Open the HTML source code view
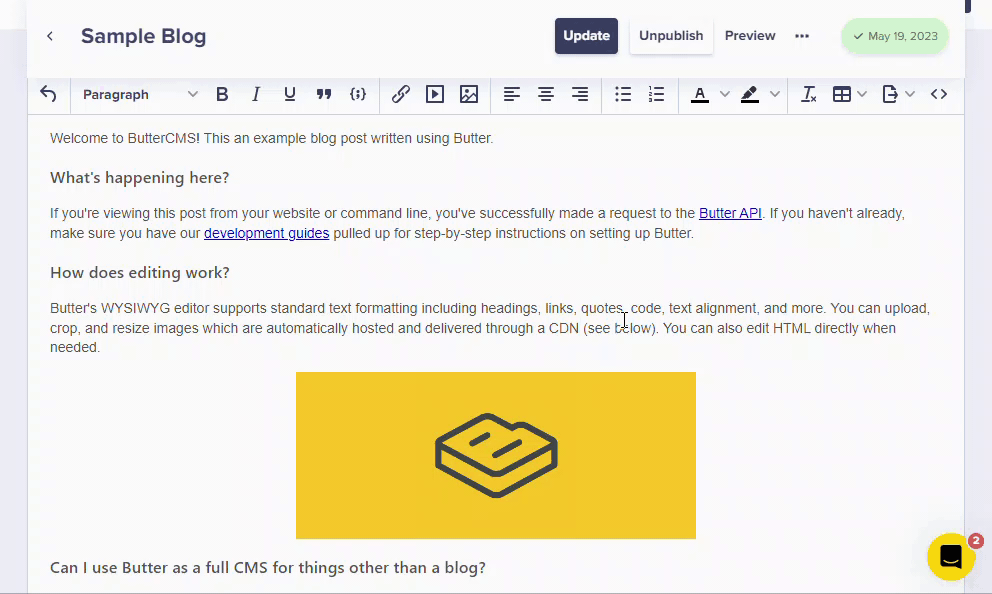The height and width of the screenshot is (594, 992). (x=939, y=94)
